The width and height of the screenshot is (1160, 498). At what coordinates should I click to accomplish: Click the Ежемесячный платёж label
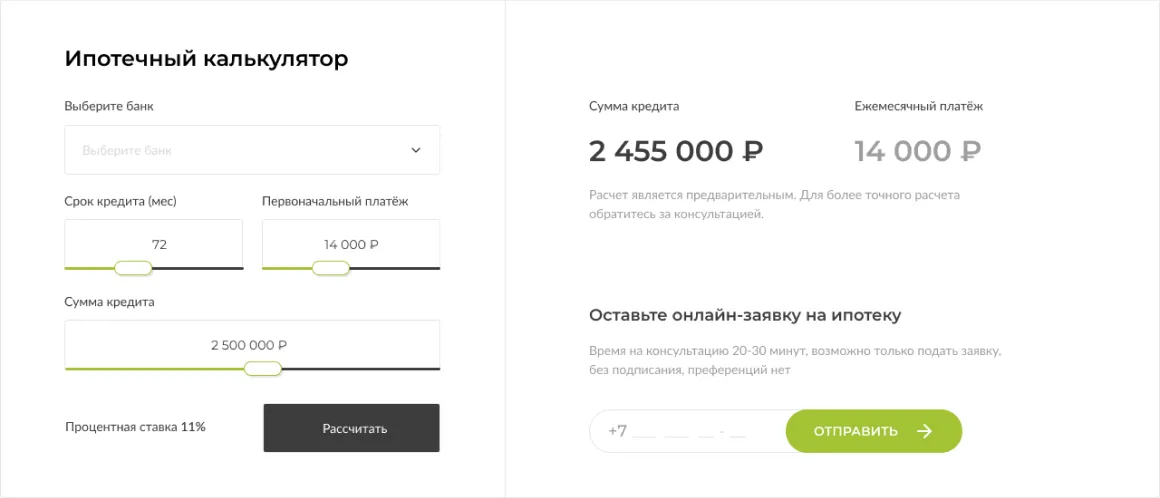click(919, 106)
